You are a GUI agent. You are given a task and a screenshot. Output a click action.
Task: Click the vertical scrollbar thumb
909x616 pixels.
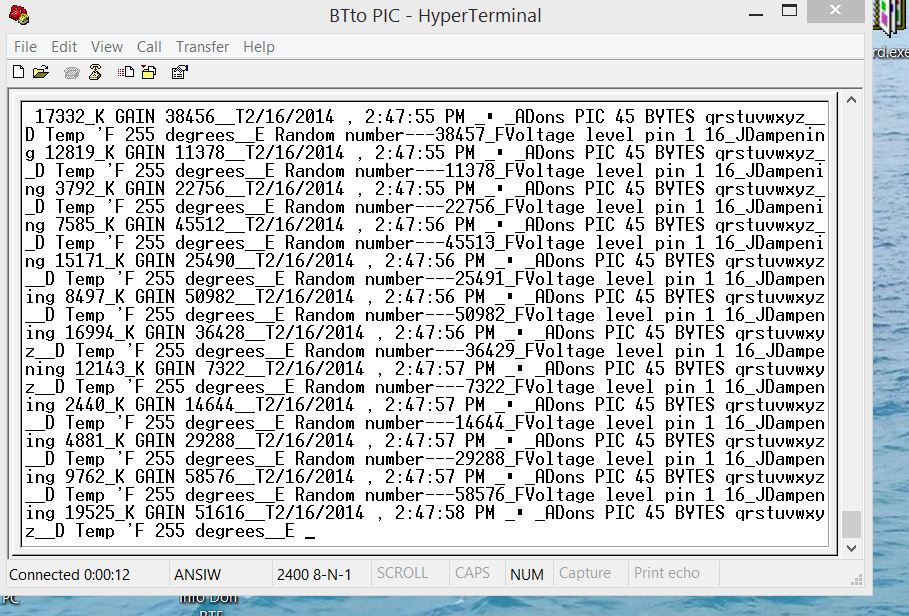click(851, 524)
